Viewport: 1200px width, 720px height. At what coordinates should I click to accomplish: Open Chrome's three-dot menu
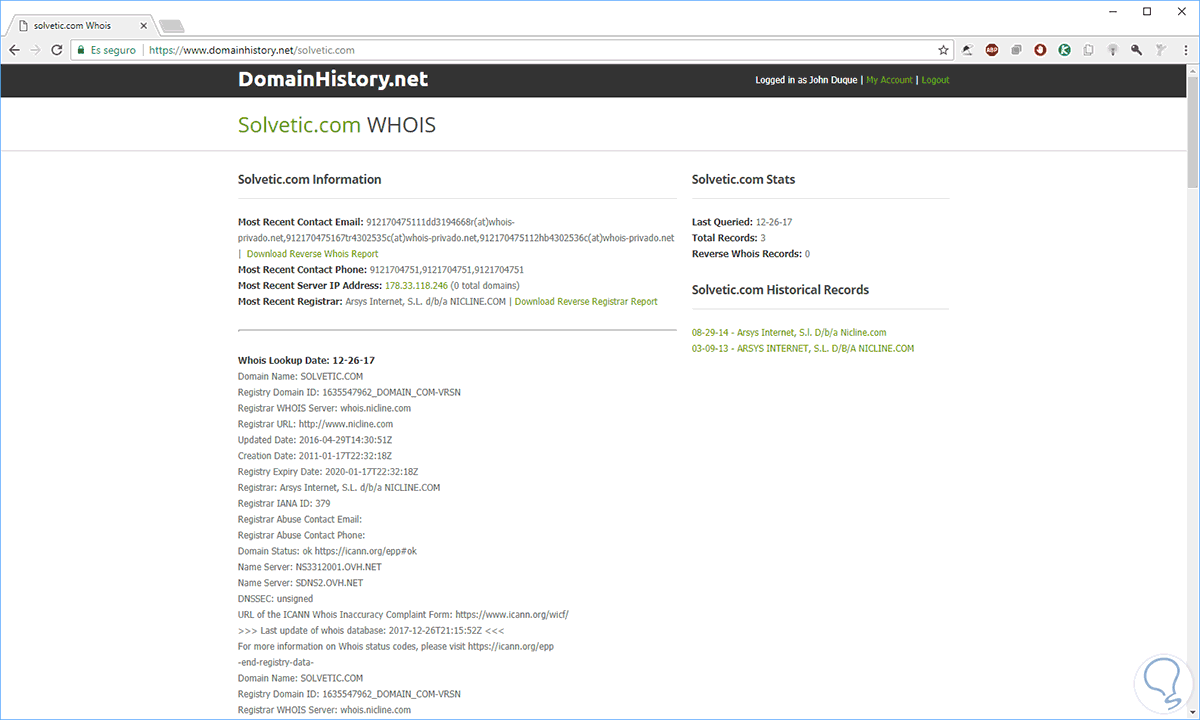[x=1185, y=49]
